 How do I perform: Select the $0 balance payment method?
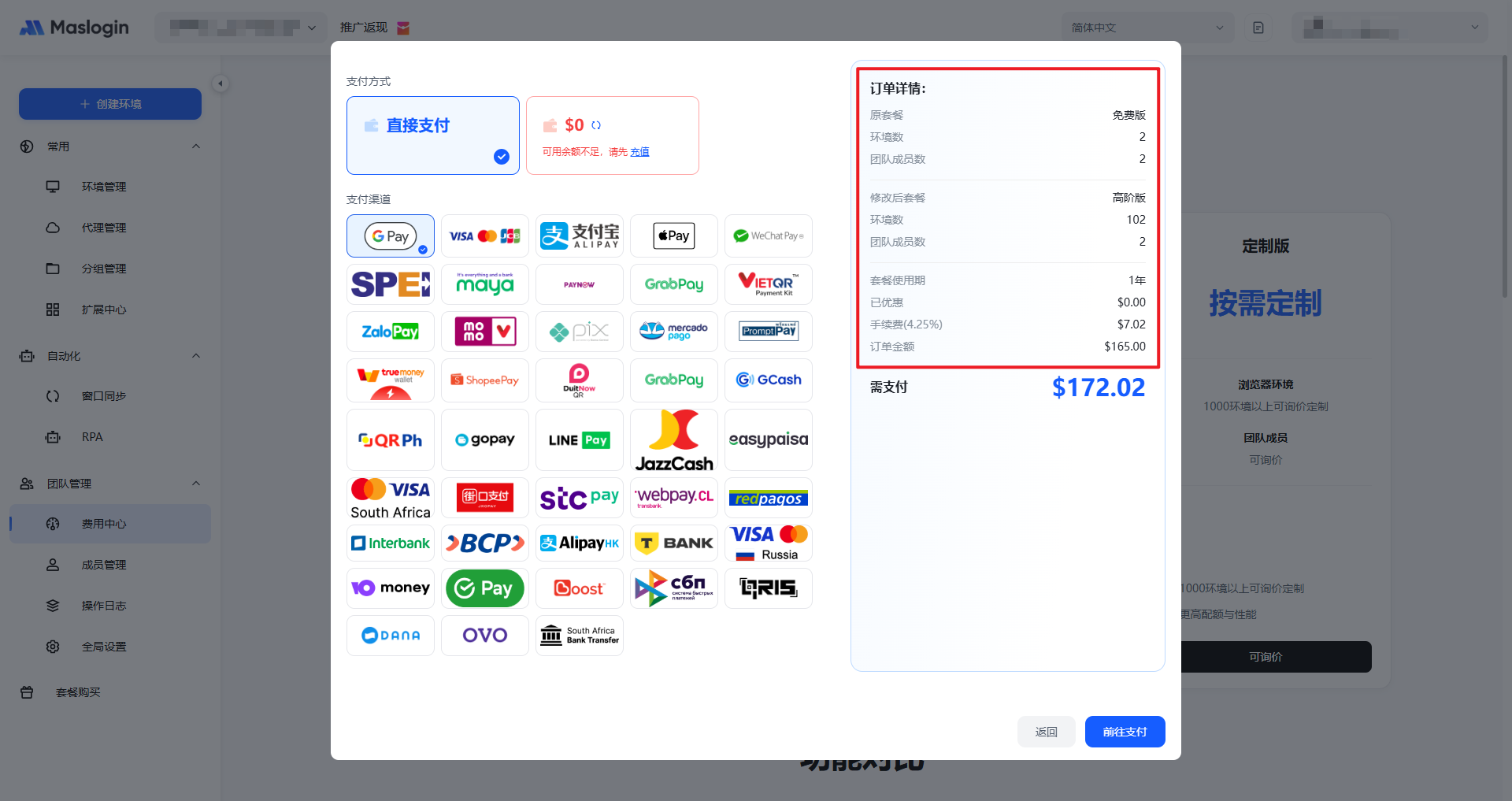click(612, 135)
